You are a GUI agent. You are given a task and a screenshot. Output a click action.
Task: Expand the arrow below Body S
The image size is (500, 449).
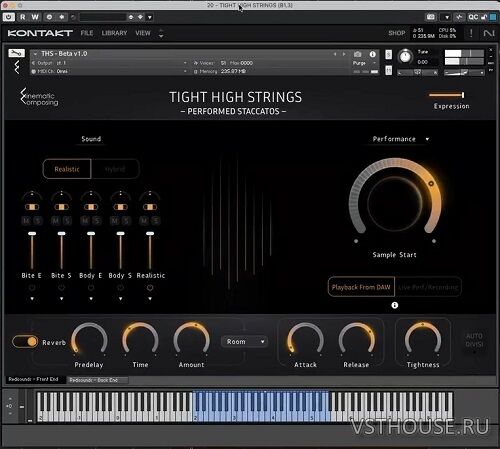[x=120, y=299]
